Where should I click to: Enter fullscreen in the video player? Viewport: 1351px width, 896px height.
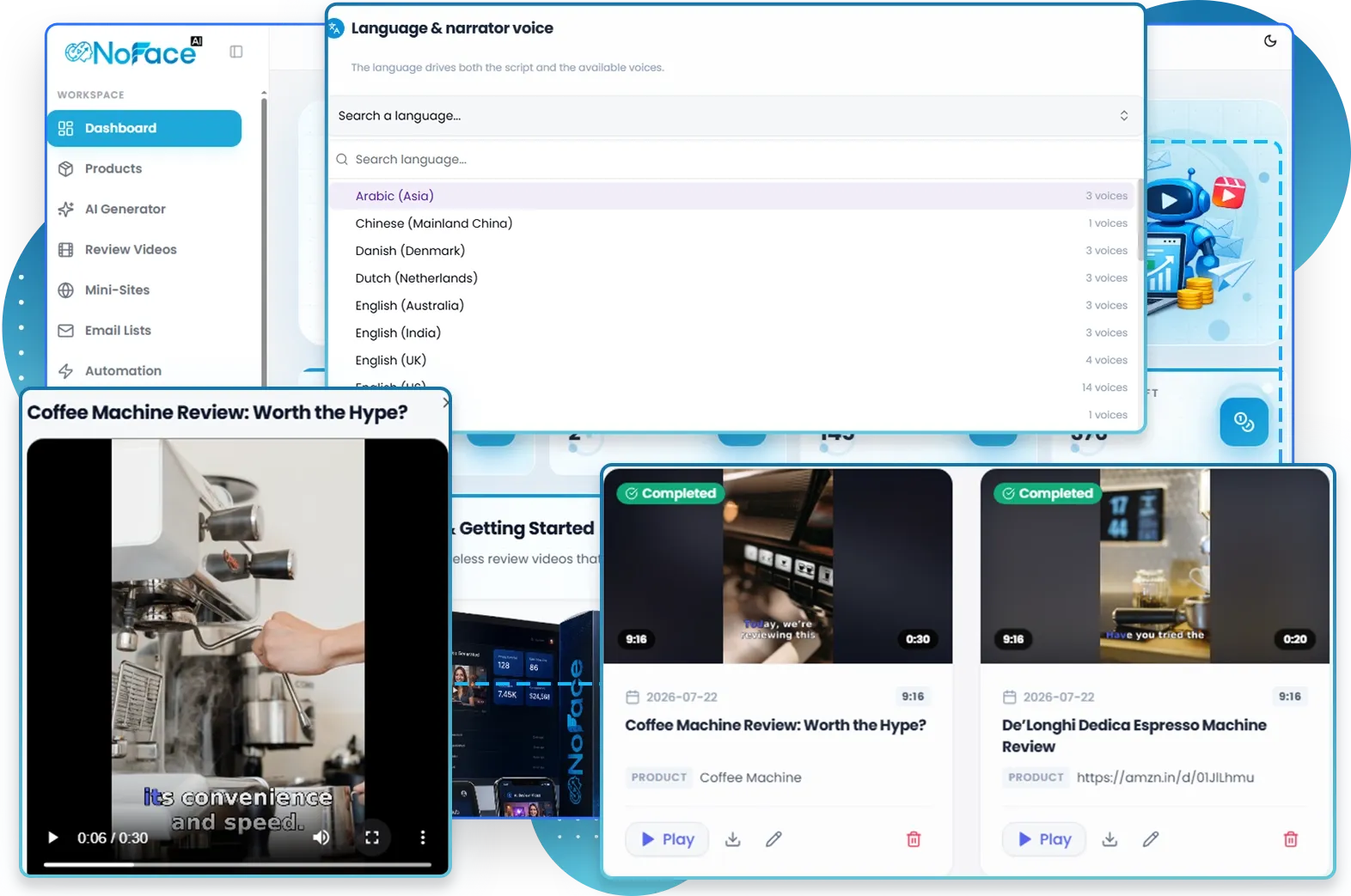pyautogui.click(x=372, y=838)
